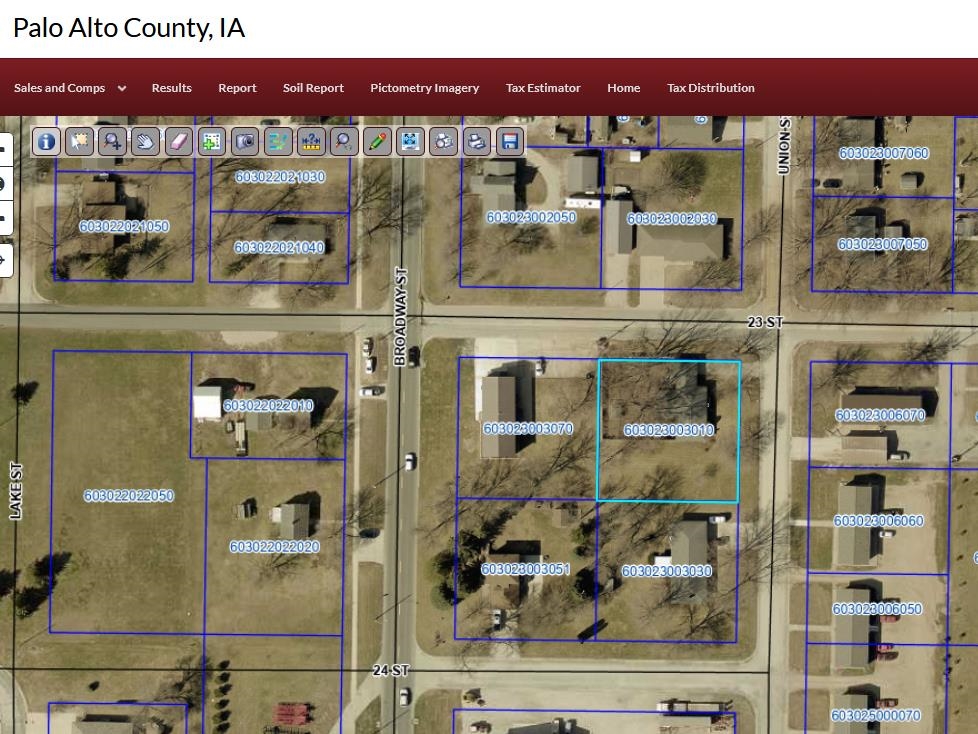Click the Eraser clear tool
The height and width of the screenshot is (734, 978).
click(x=178, y=141)
